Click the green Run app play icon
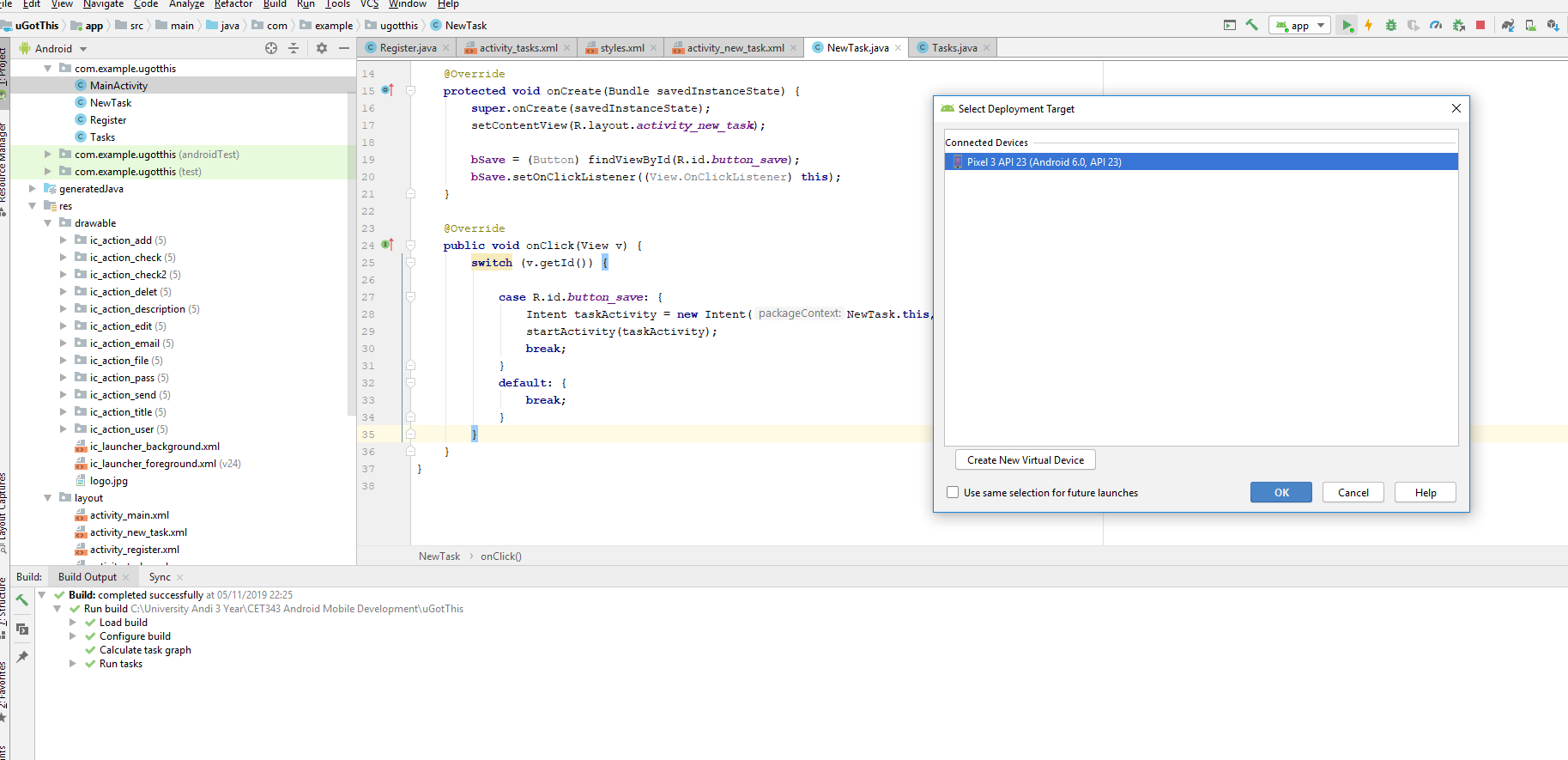 coord(1347,26)
